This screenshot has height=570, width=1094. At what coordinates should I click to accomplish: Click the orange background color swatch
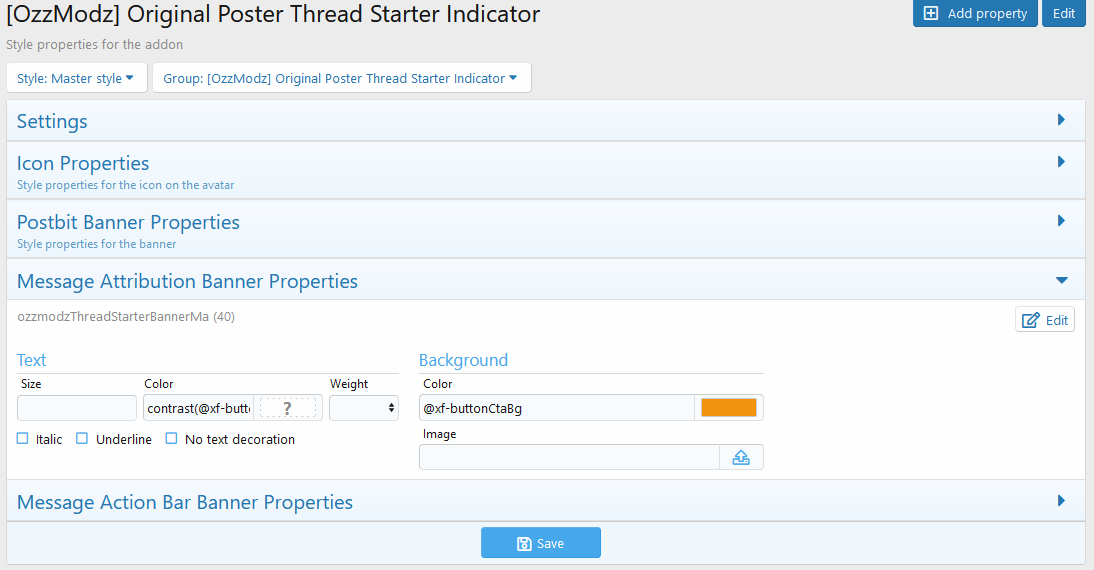tap(728, 408)
